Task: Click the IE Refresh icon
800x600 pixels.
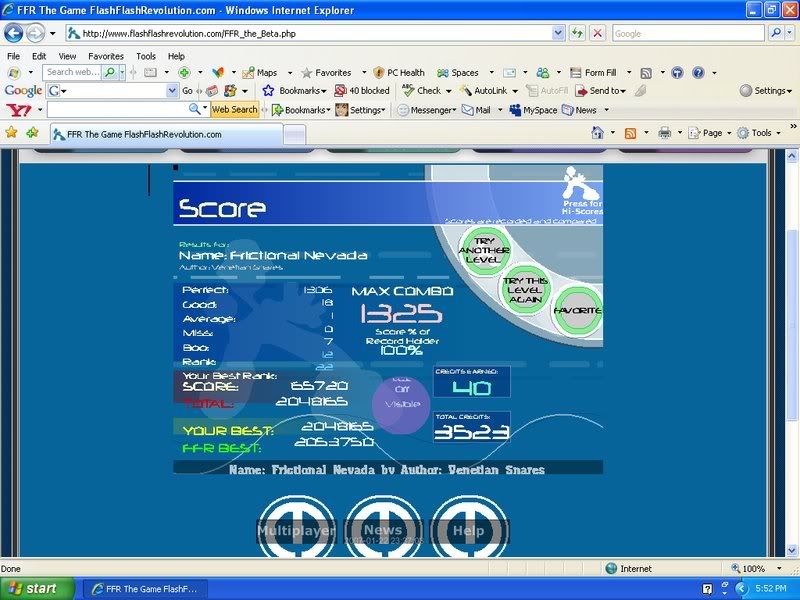Action: [578, 33]
